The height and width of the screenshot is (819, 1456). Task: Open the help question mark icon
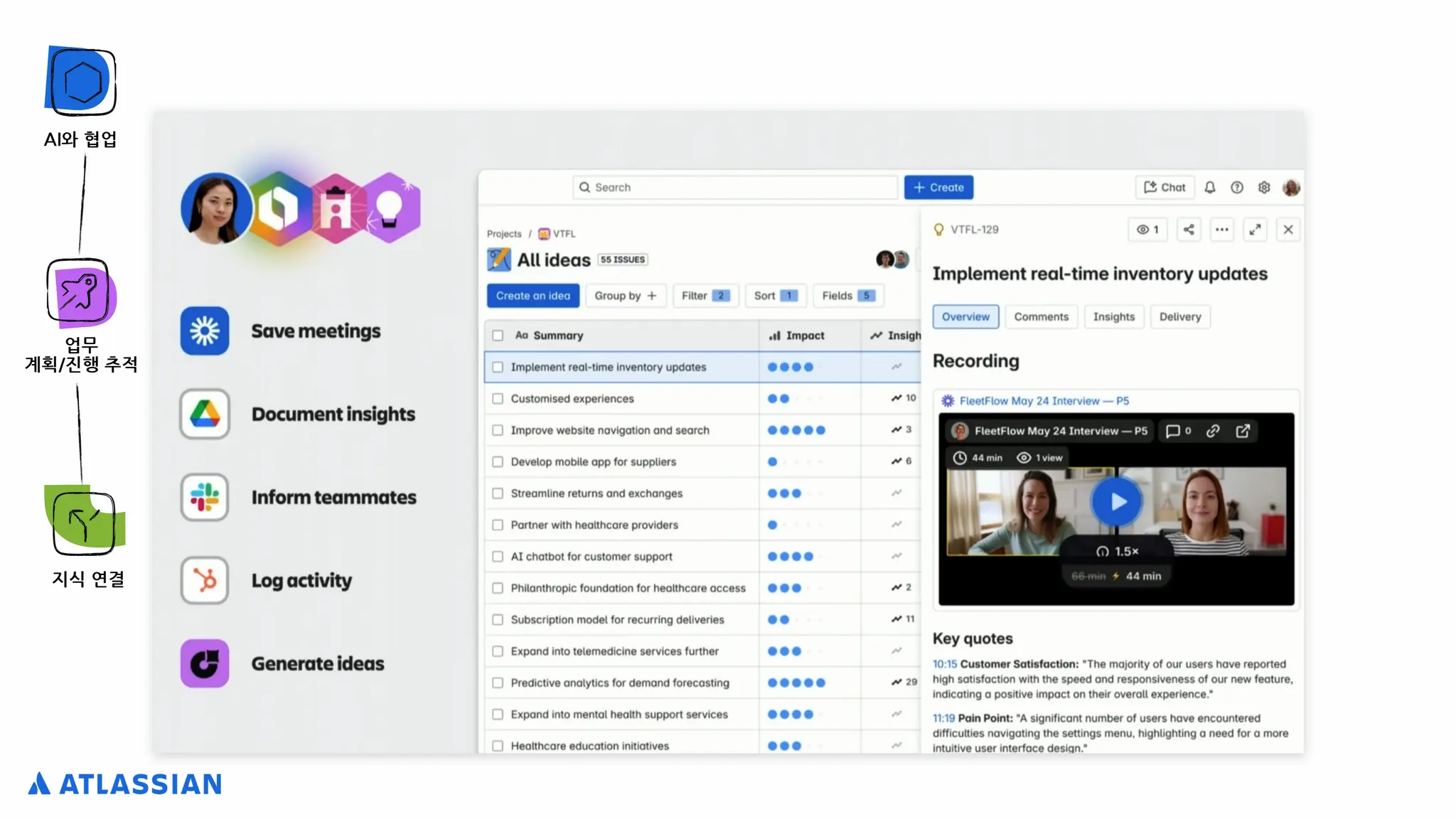[x=1237, y=188]
